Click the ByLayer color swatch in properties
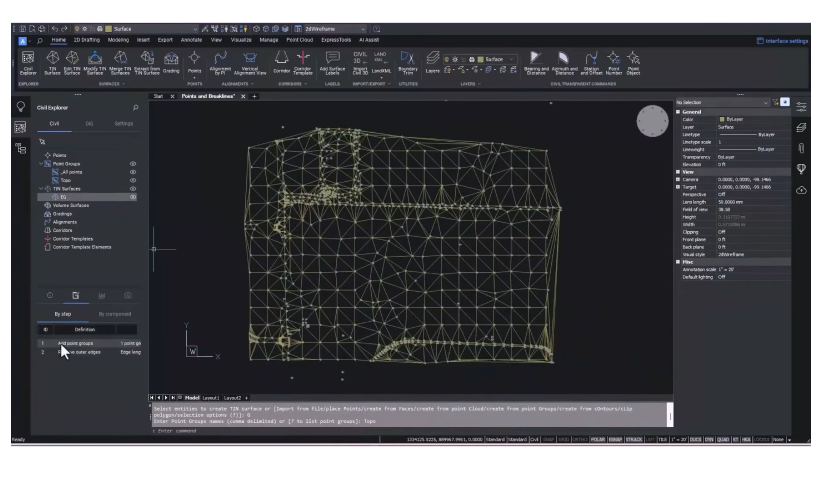Image resolution: width=823 pixels, height=477 pixels. (722, 119)
